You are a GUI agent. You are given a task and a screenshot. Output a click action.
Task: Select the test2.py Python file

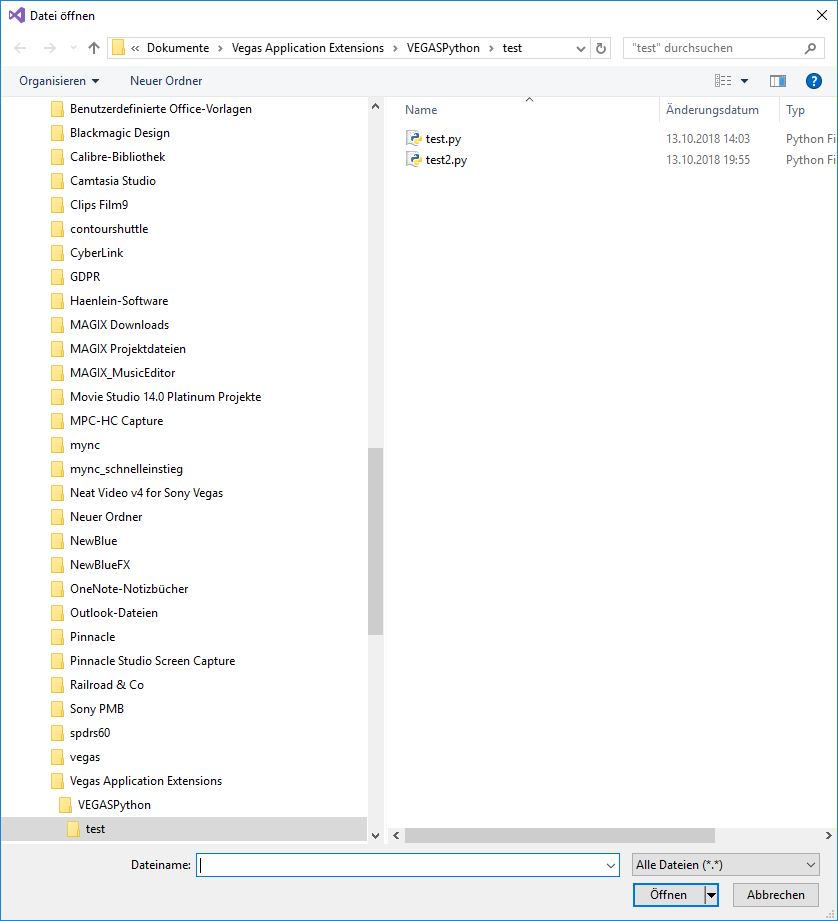tap(446, 160)
